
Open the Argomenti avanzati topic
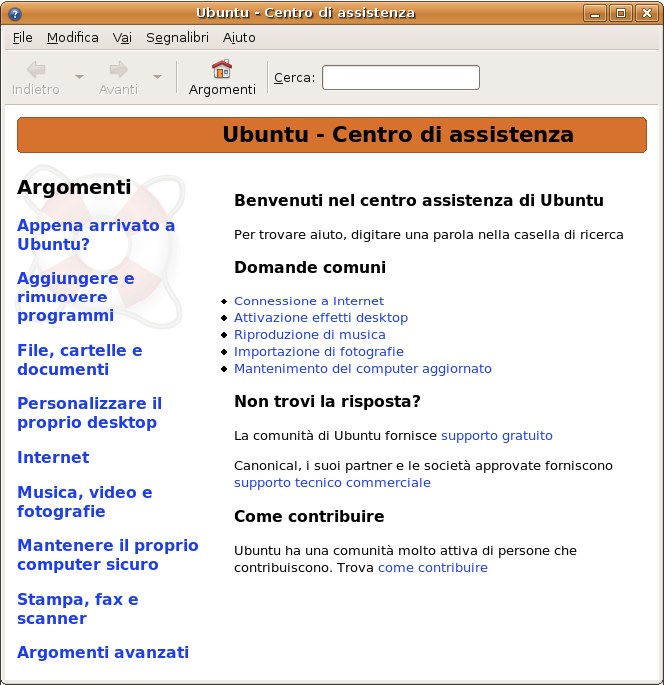point(102,652)
